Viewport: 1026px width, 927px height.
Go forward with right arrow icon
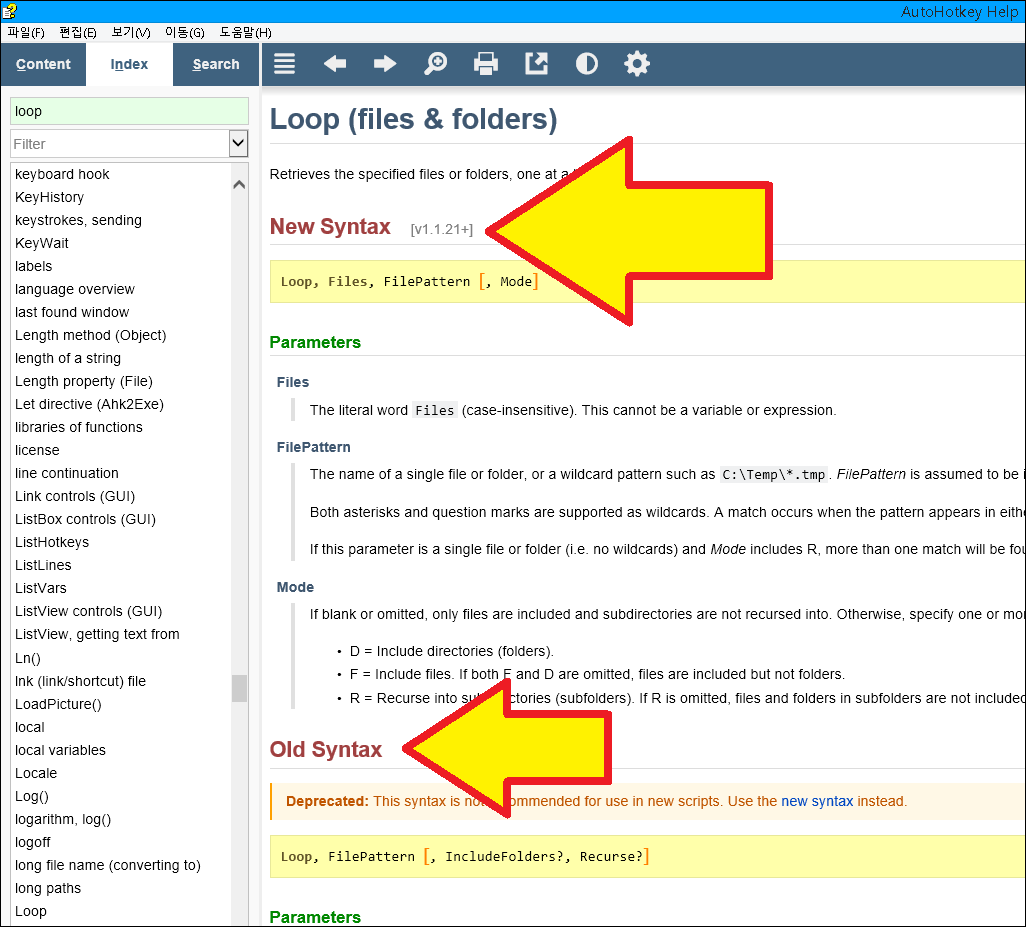pos(385,63)
